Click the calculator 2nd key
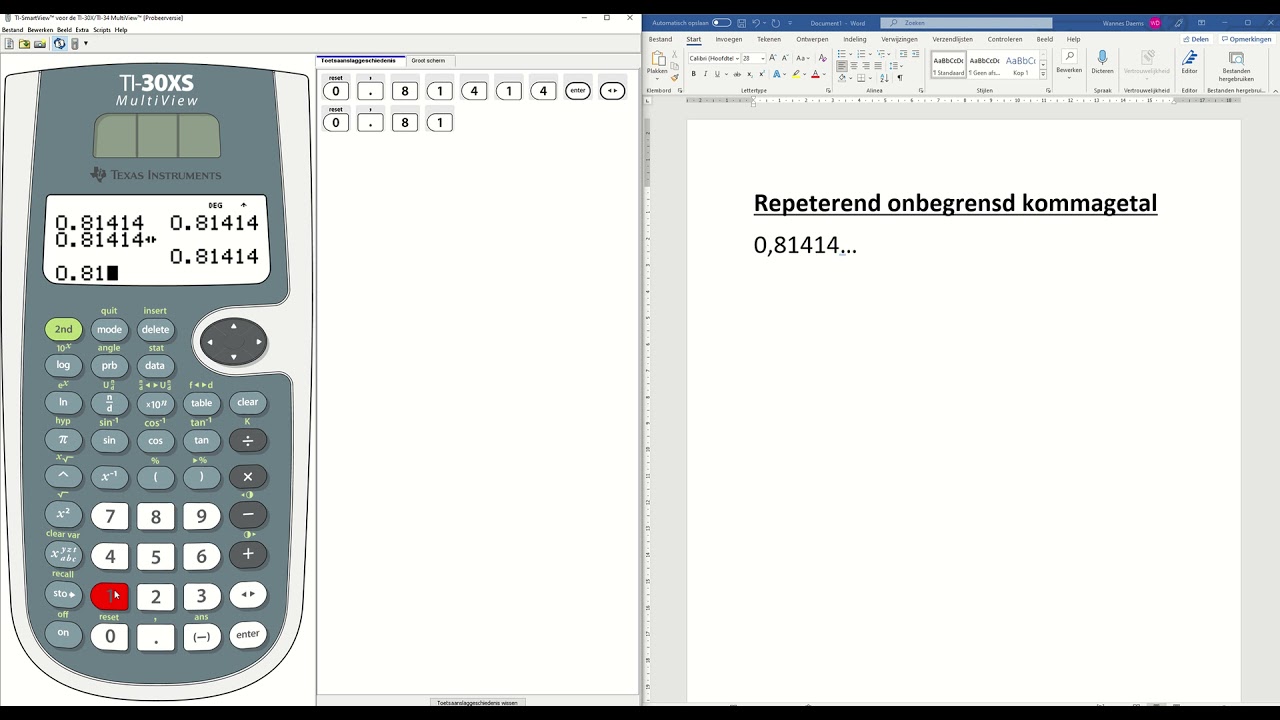Image resolution: width=1280 pixels, height=720 pixels. 63,329
